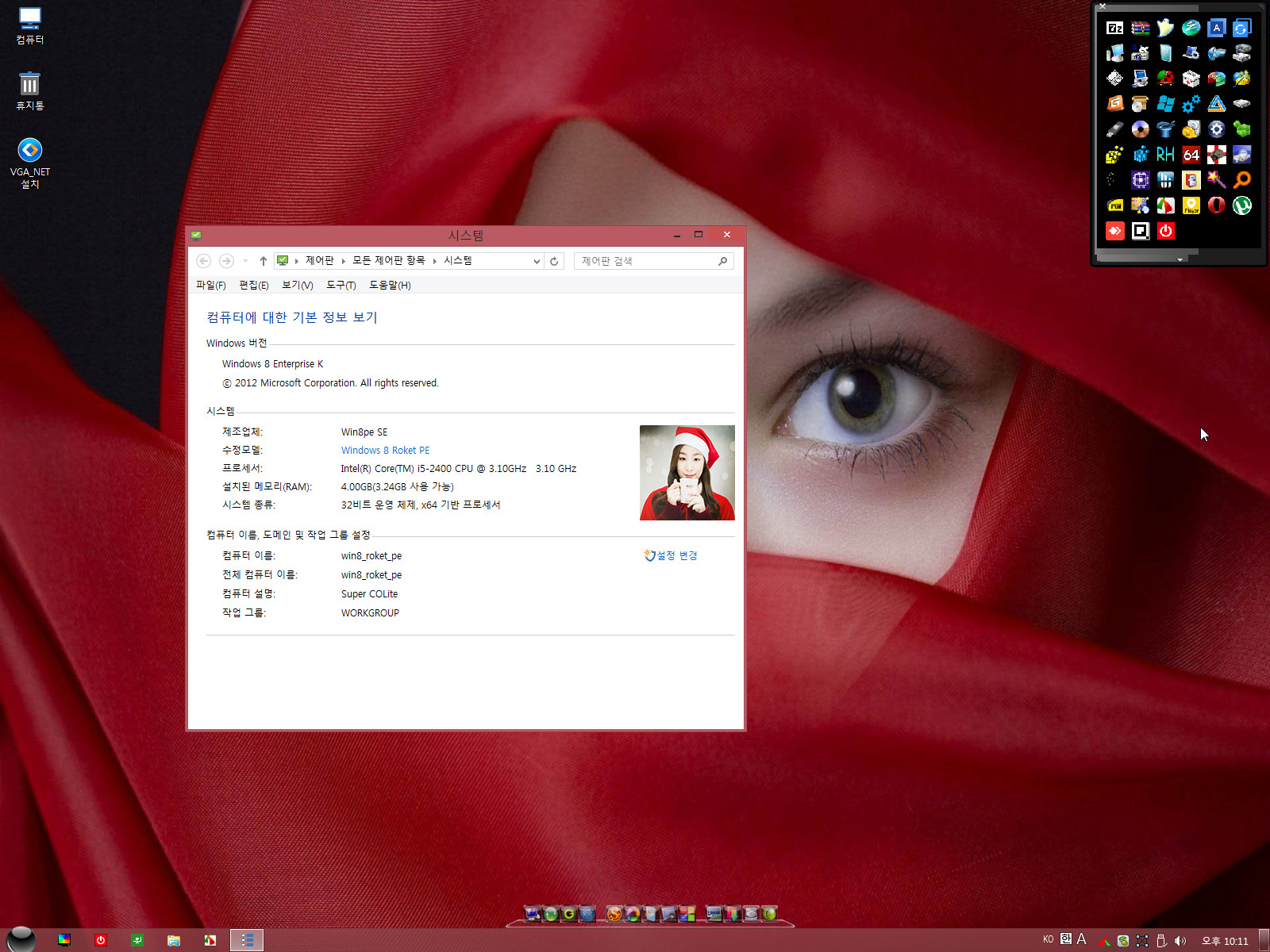
Task: Open WinRAR from the launcher panel
Action: [x=1141, y=28]
